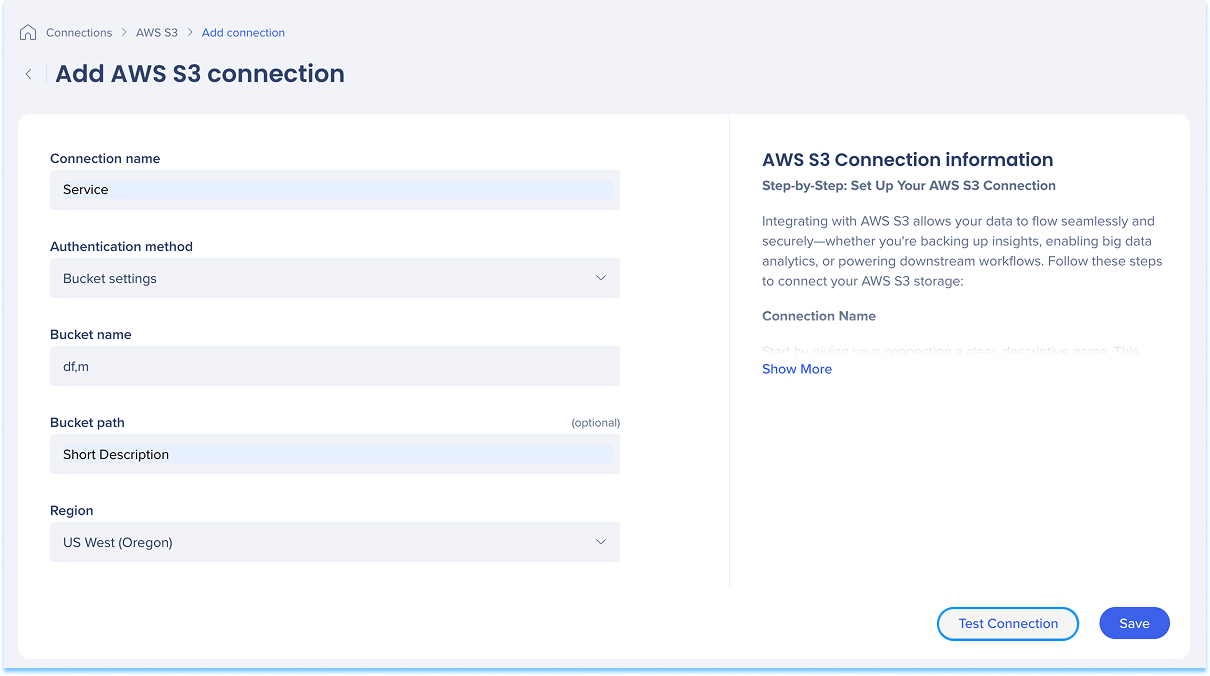Open the Authentication method dropdown
This screenshot has width=1210, height=676.
(x=335, y=278)
